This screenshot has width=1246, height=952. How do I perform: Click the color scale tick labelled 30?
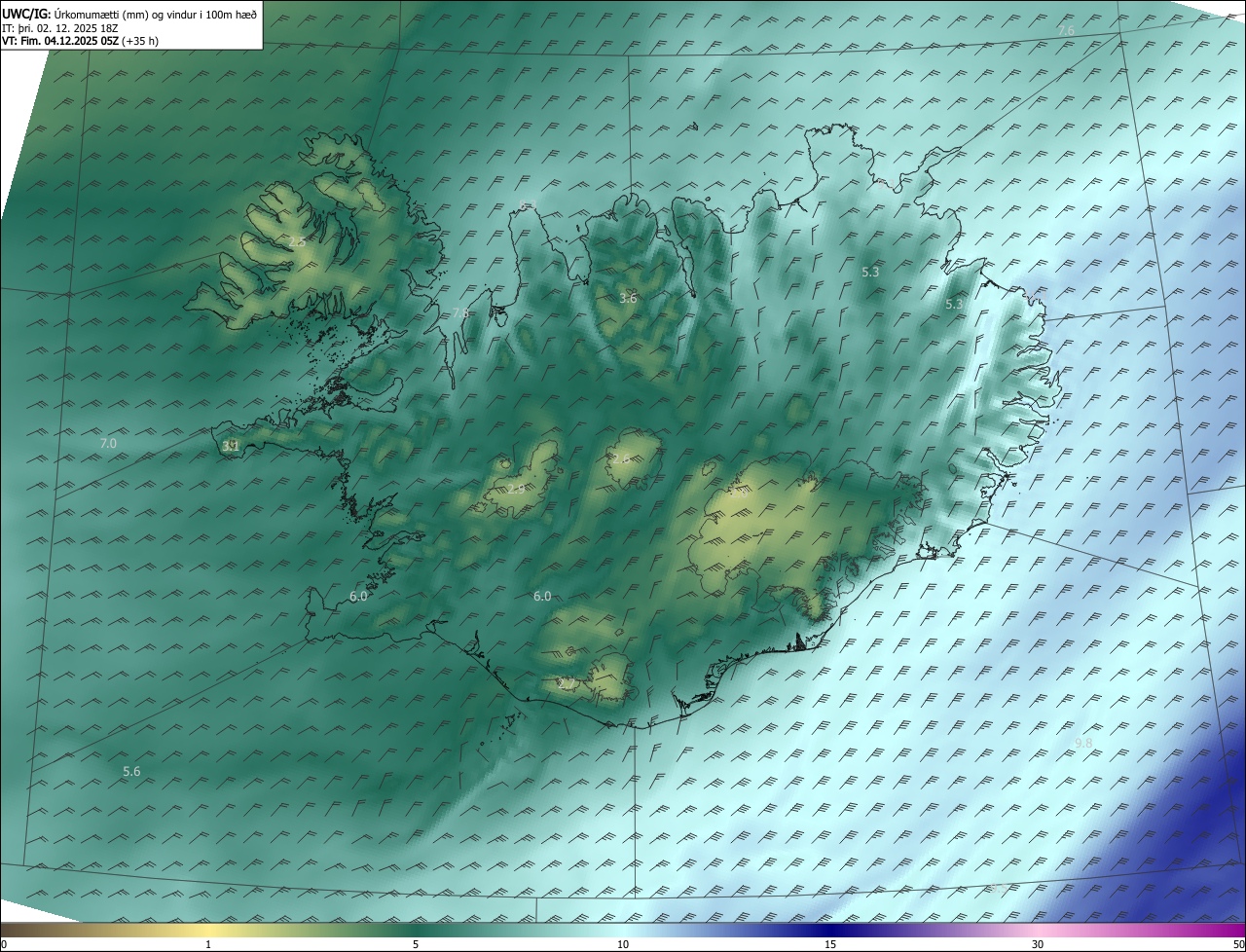[1038, 945]
